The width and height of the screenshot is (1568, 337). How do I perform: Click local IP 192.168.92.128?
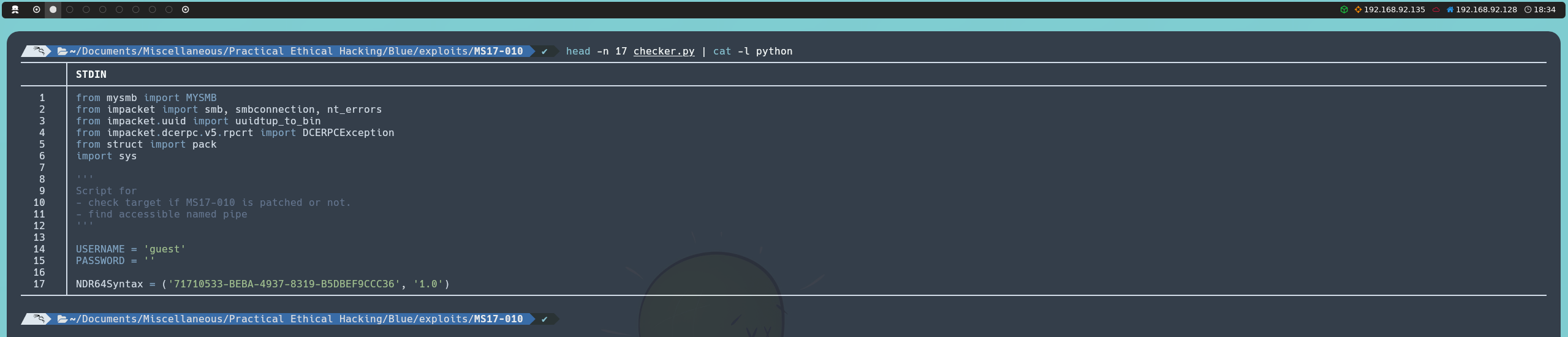1486,9
